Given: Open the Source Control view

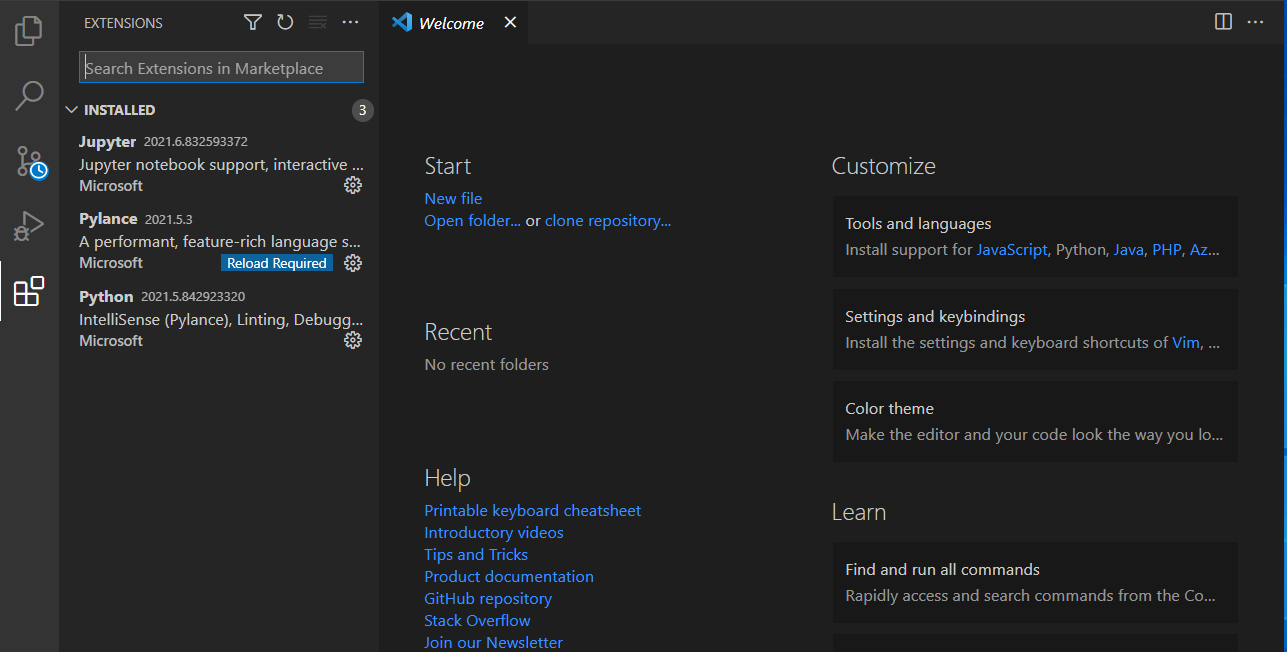Looking at the screenshot, I should coord(30,161).
